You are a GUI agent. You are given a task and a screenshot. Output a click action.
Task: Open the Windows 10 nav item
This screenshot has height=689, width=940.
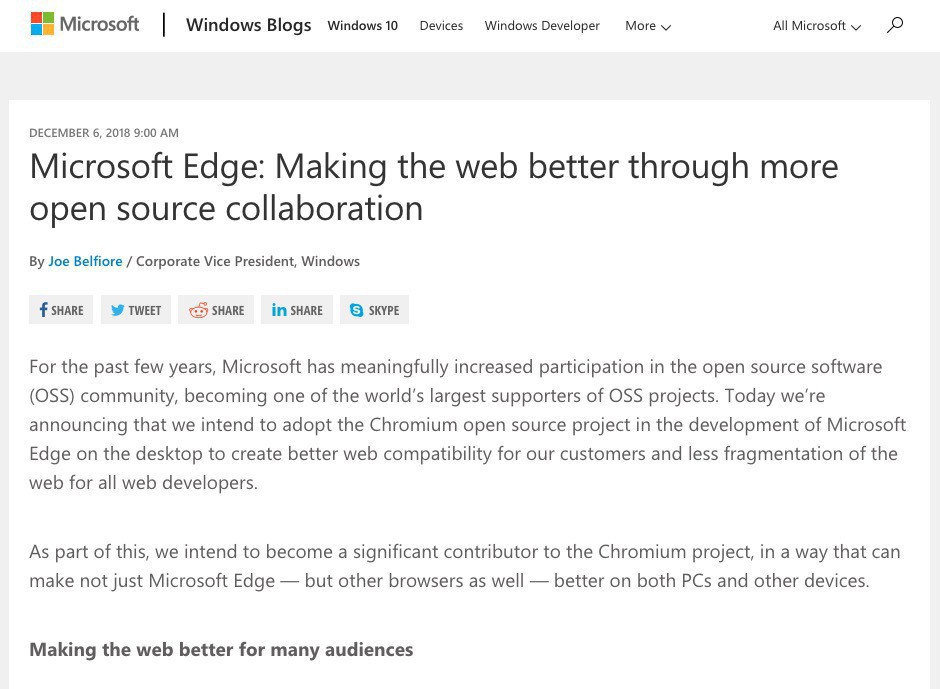pos(362,26)
